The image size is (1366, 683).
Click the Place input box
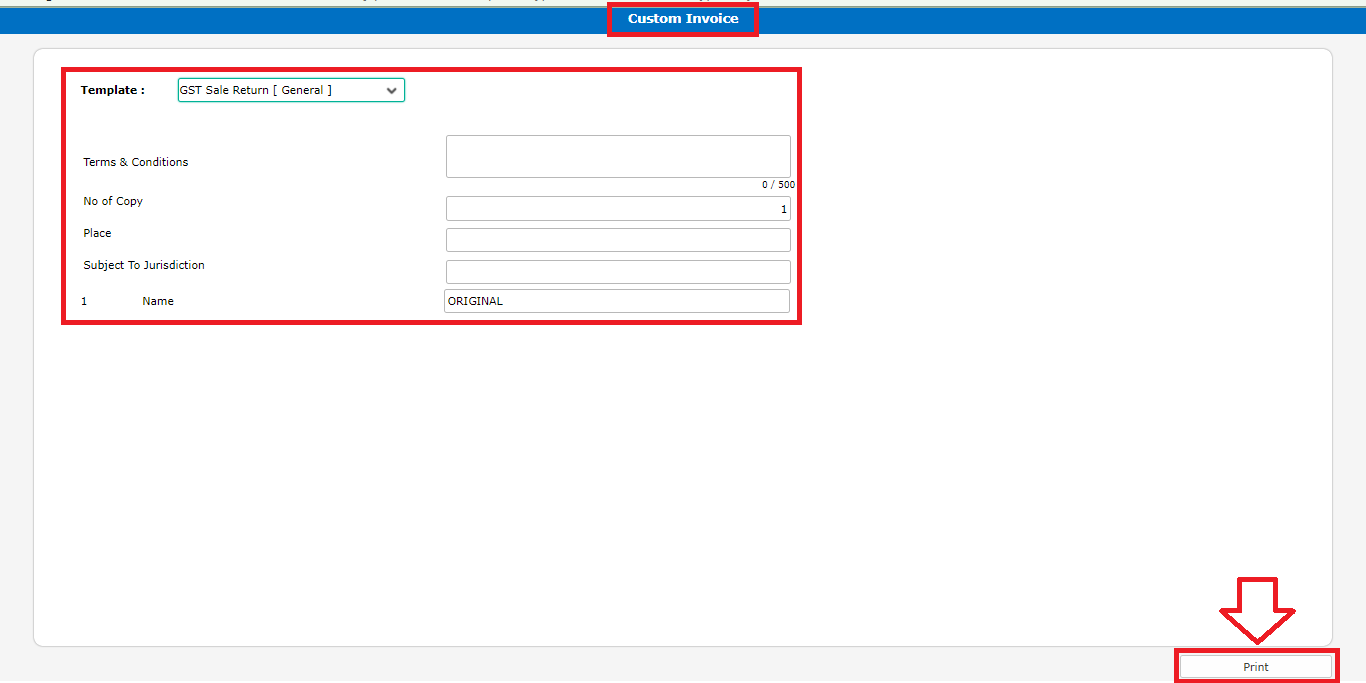(x=618, y=240)
